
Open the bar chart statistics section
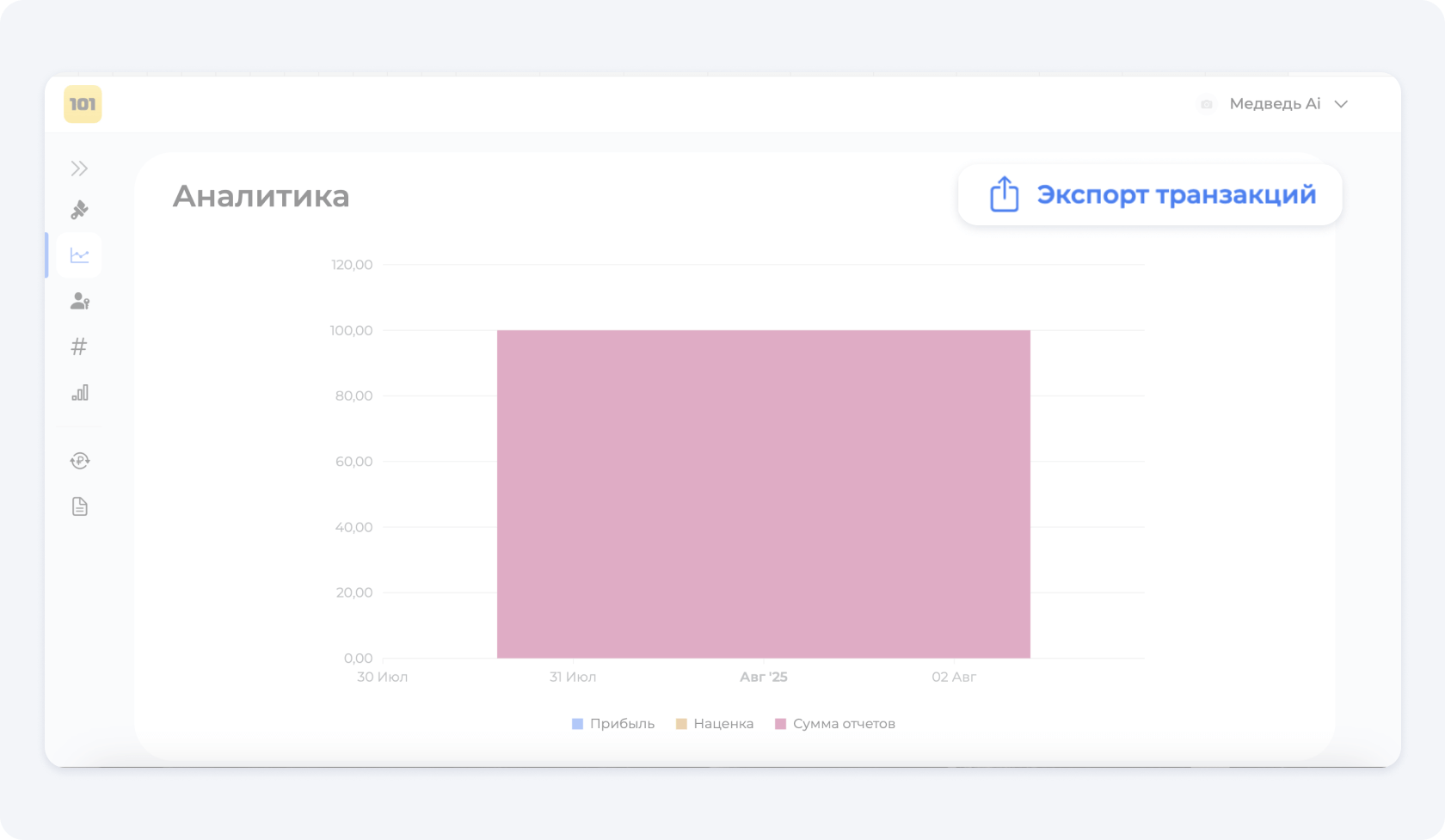pos(79,393)
